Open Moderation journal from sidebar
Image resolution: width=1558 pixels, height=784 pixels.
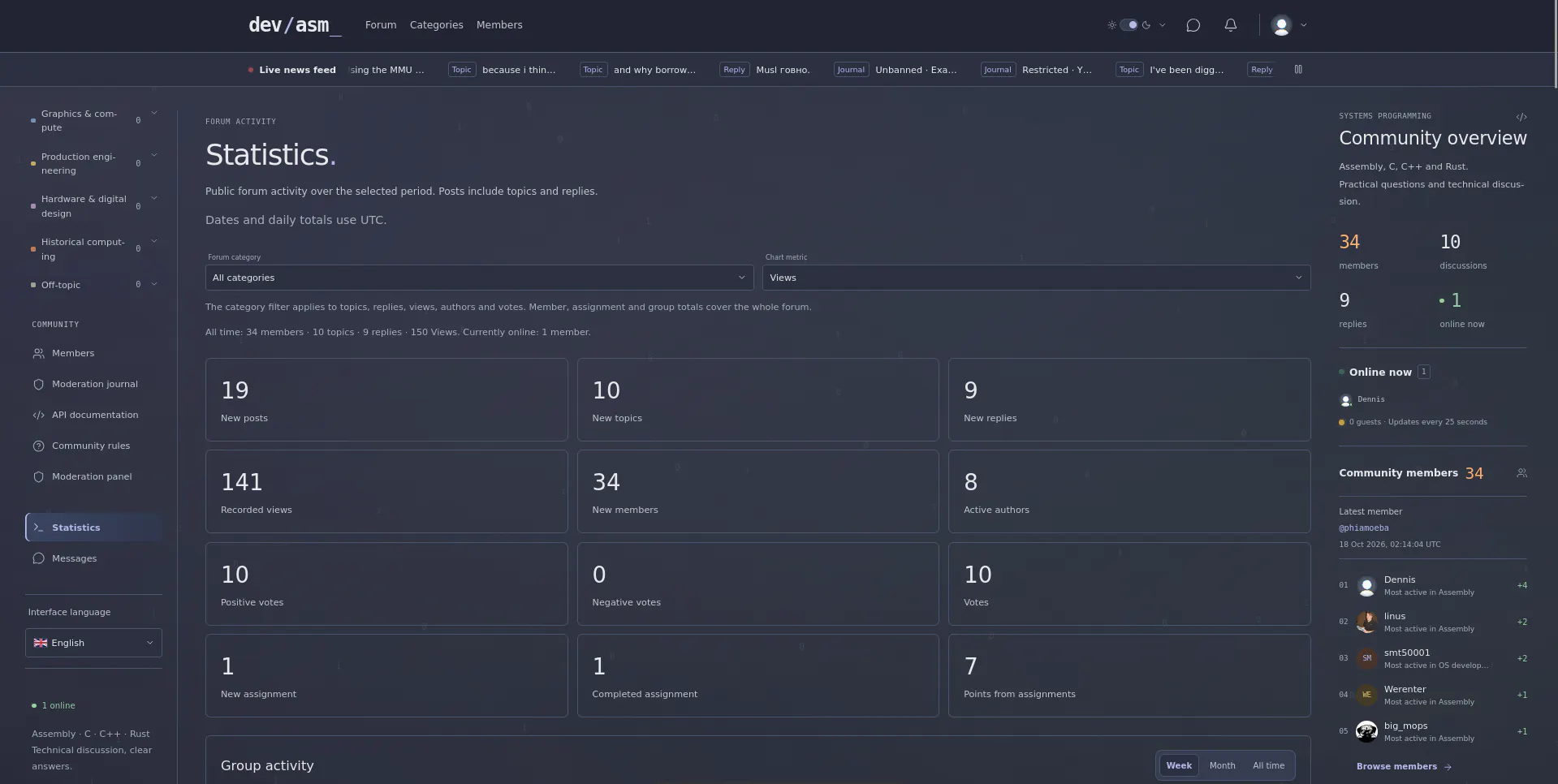point(94,385)
